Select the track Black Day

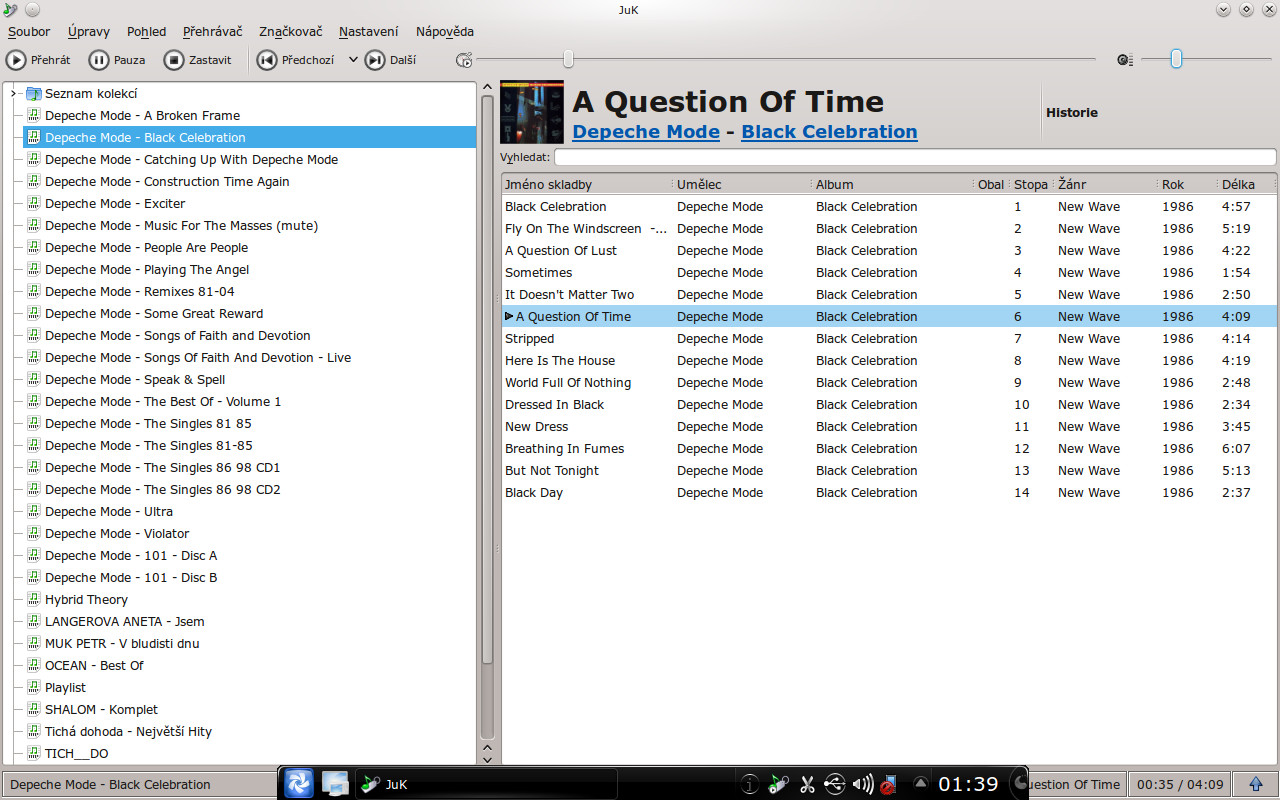pyautogui.click(x=889, y=493)
